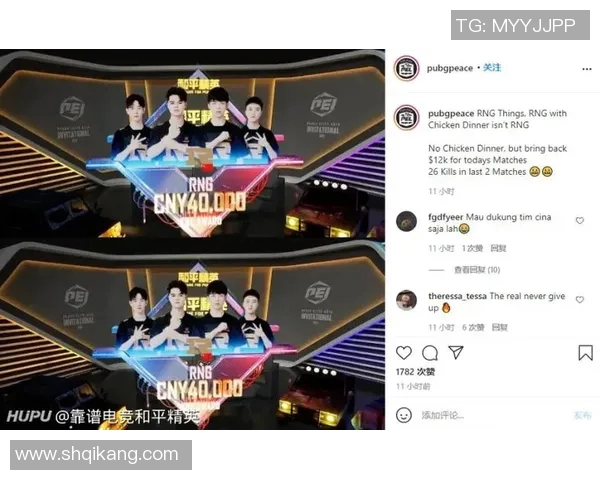Viewport: 600px width, 480px height.
Task: Click fgdfyeer's profile picture
Action: coord(406,221)
